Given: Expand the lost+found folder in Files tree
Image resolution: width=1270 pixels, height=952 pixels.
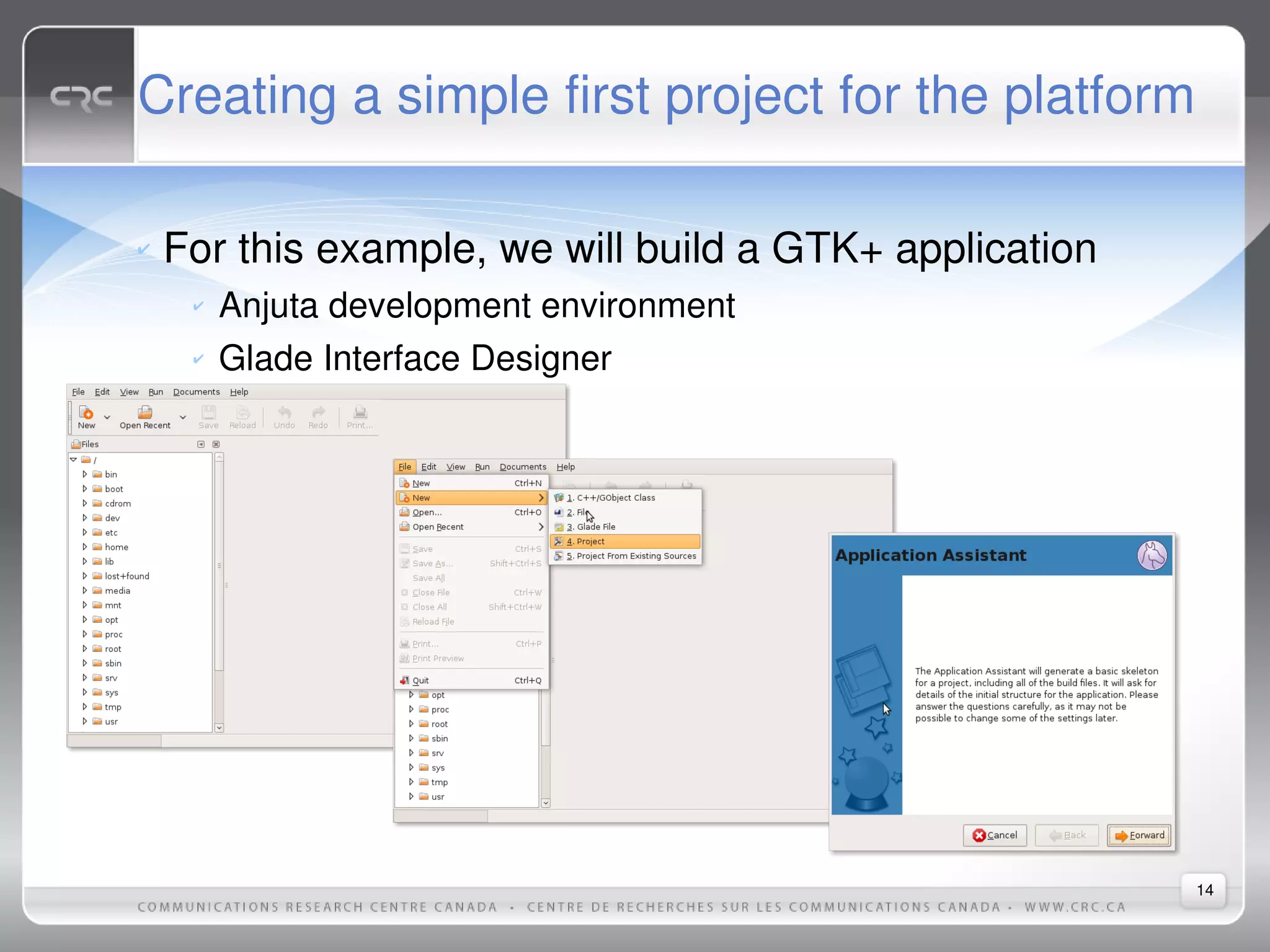Looking at the screenshot, I should [85, 576].
